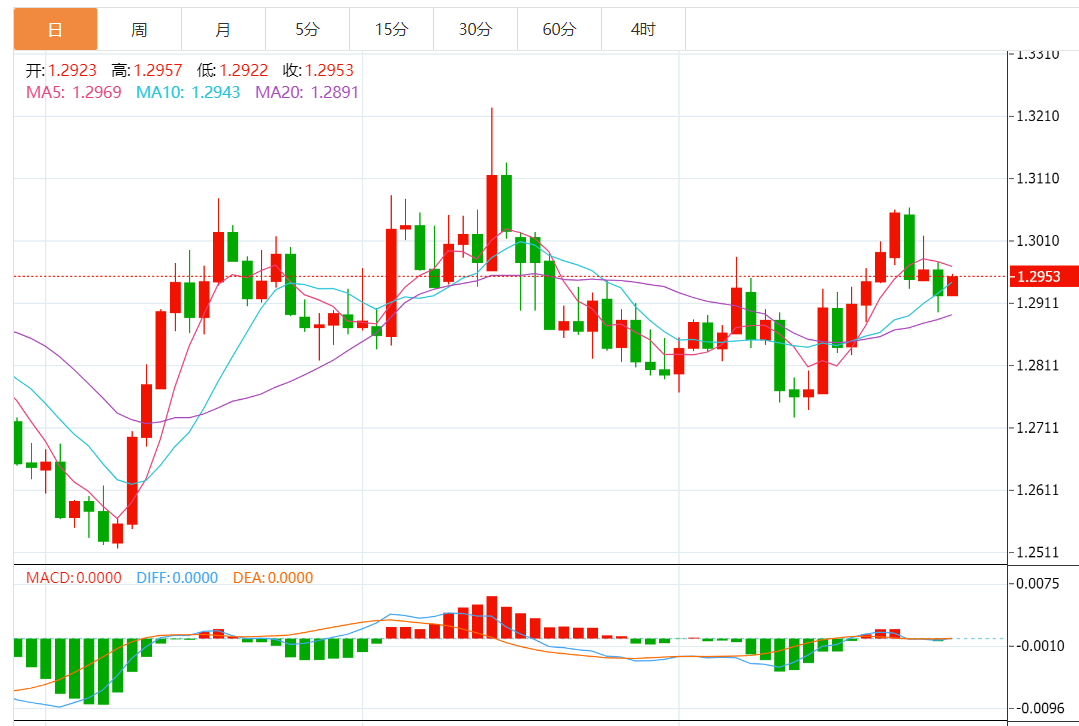Click the last red candlestick on the chart
Viewport: 1079px width, 726px height.
click(952, 286)
